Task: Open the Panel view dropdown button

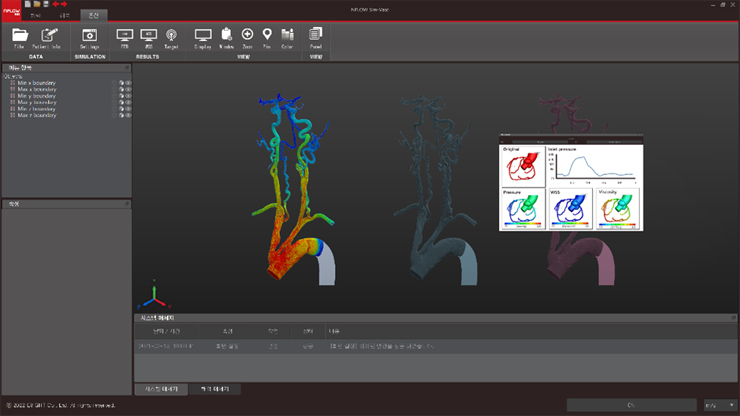Action: coord(316,37)
